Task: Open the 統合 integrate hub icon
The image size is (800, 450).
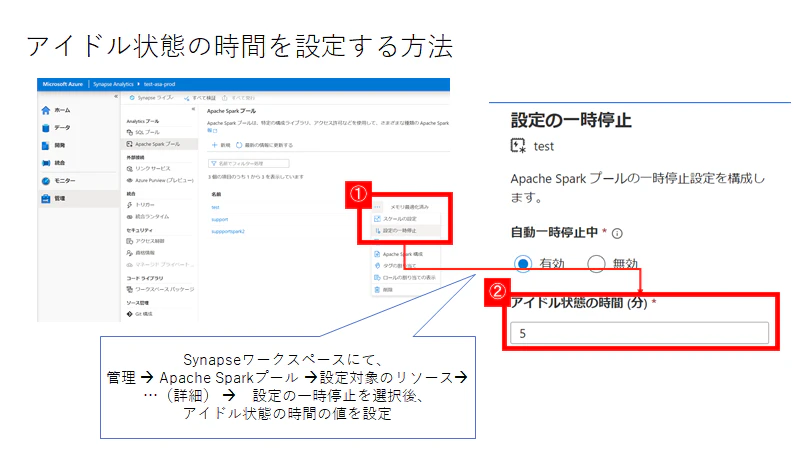Action: [x=46, y=163]
